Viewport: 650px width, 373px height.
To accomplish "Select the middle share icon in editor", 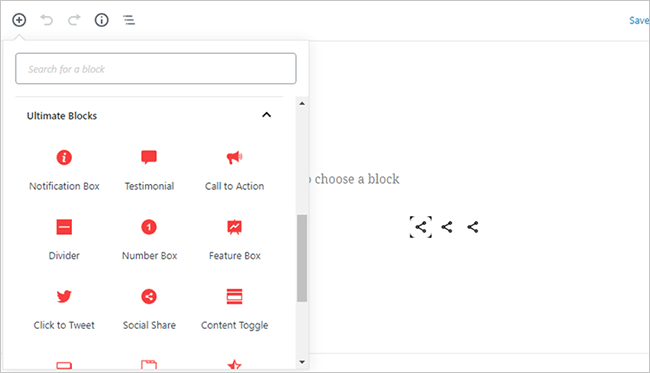I will (447, 227).
